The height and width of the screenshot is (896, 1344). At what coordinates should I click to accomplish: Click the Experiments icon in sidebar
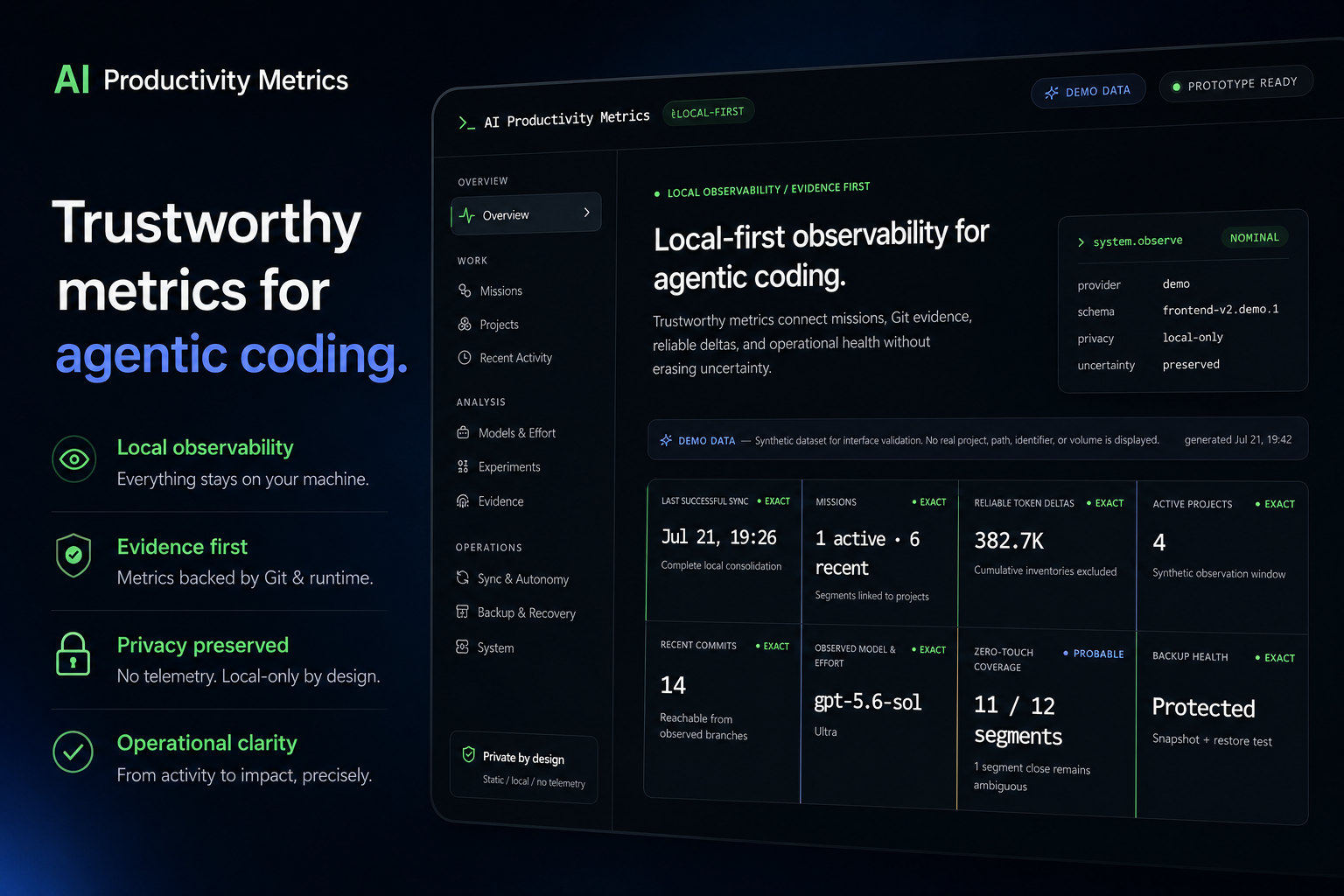point(463,466)
